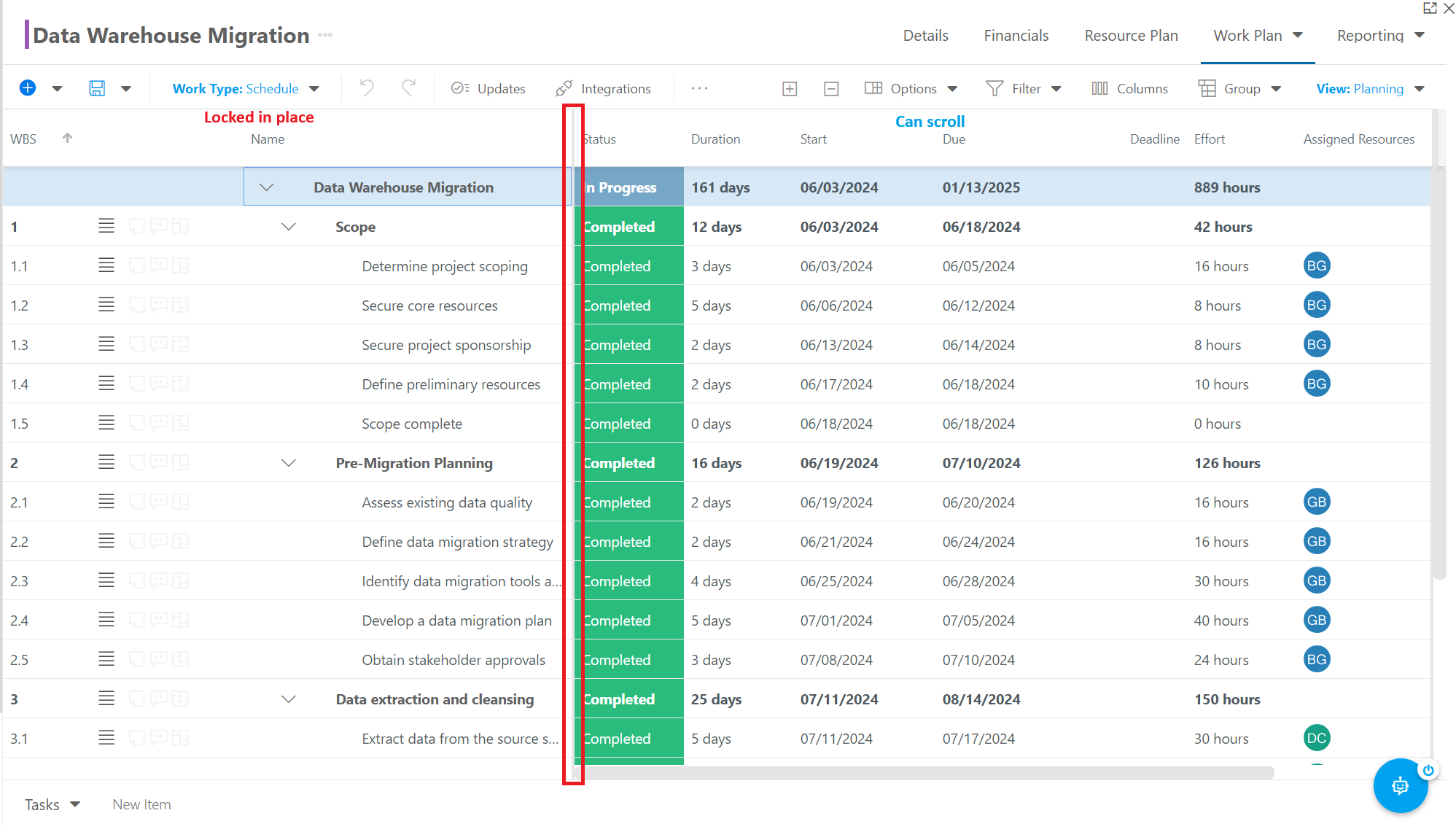1456x840 pixels.
Task: Click the save icon in the toolbar
Action: click(x=97, y=88)
